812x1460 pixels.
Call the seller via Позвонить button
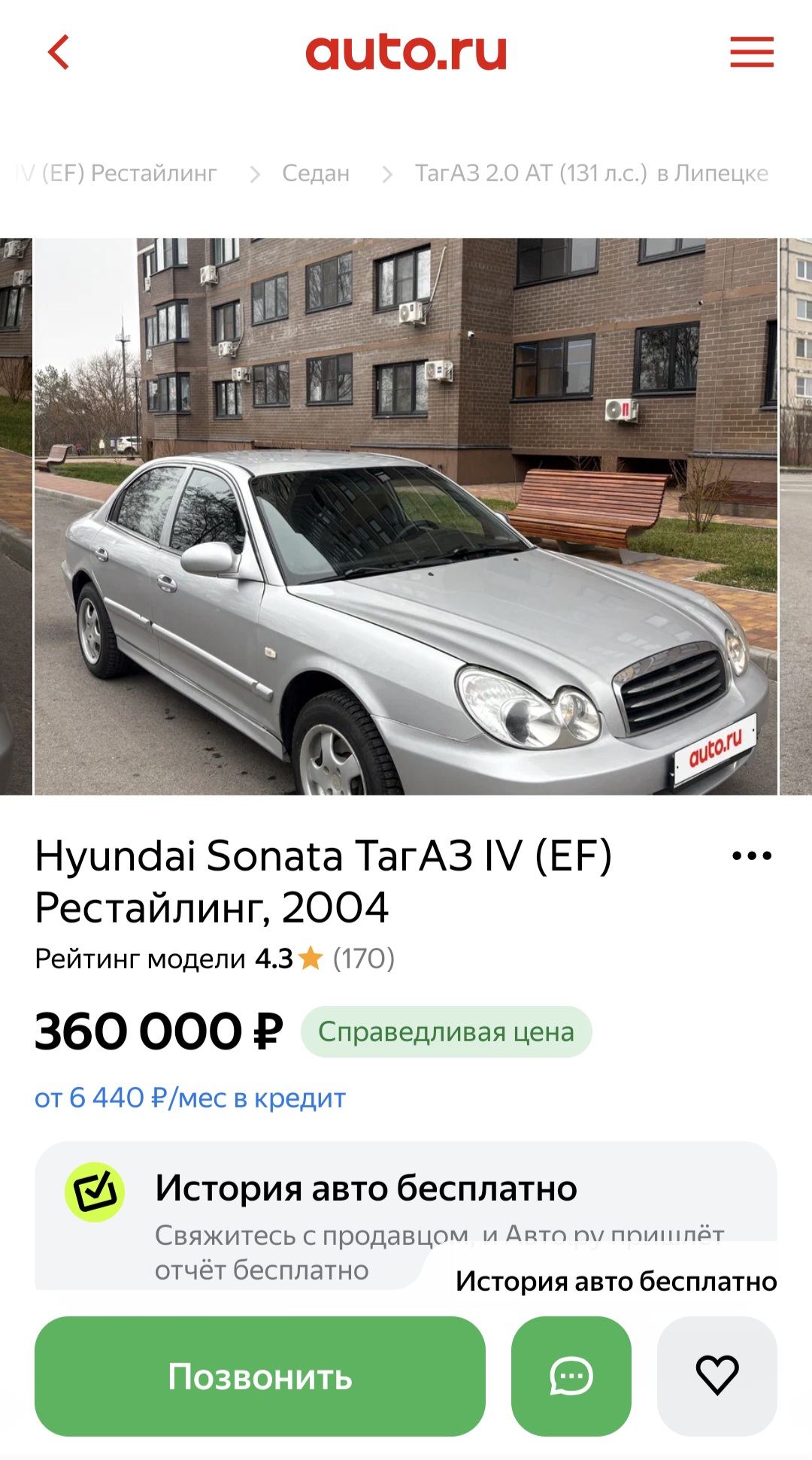pyautogui.click(x=260, y=1376)
